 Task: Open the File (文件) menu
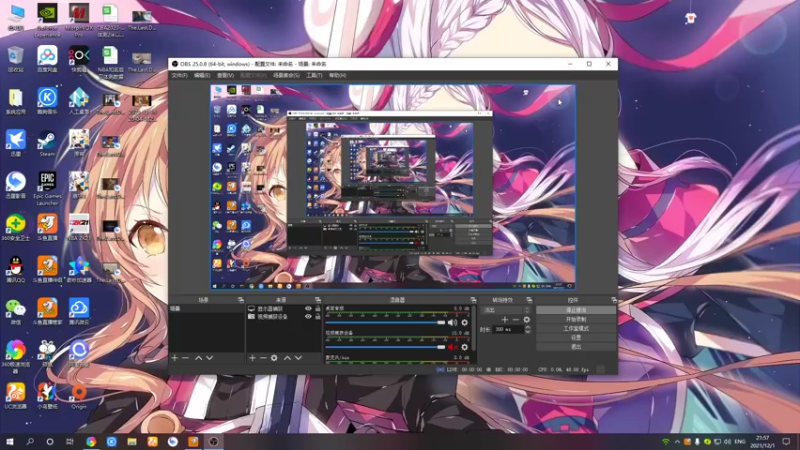tap(179, 76)
